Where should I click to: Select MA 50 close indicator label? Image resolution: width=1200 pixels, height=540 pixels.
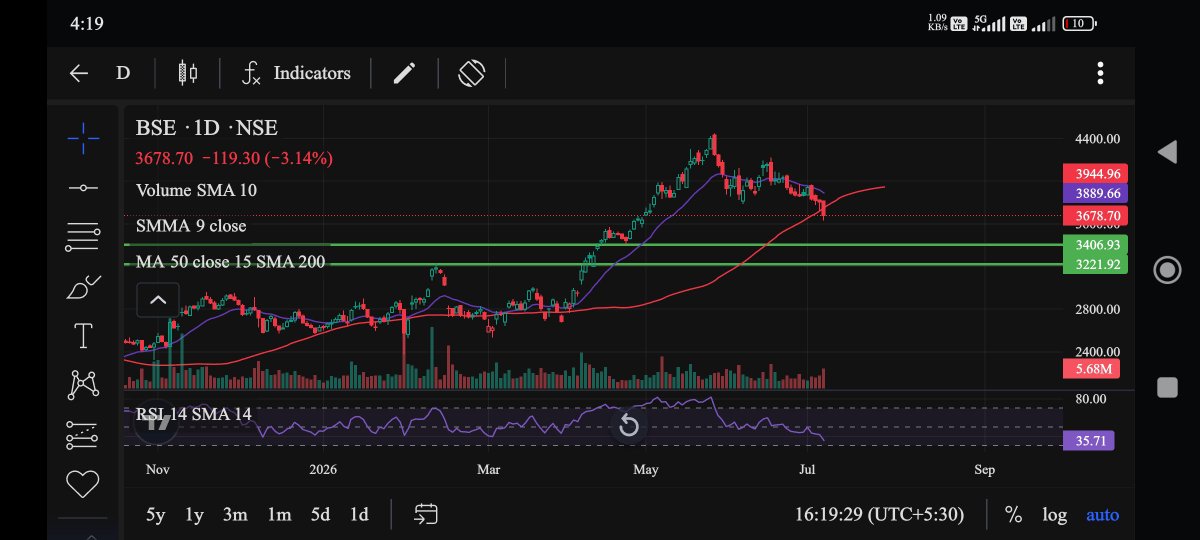click(230, 262)
